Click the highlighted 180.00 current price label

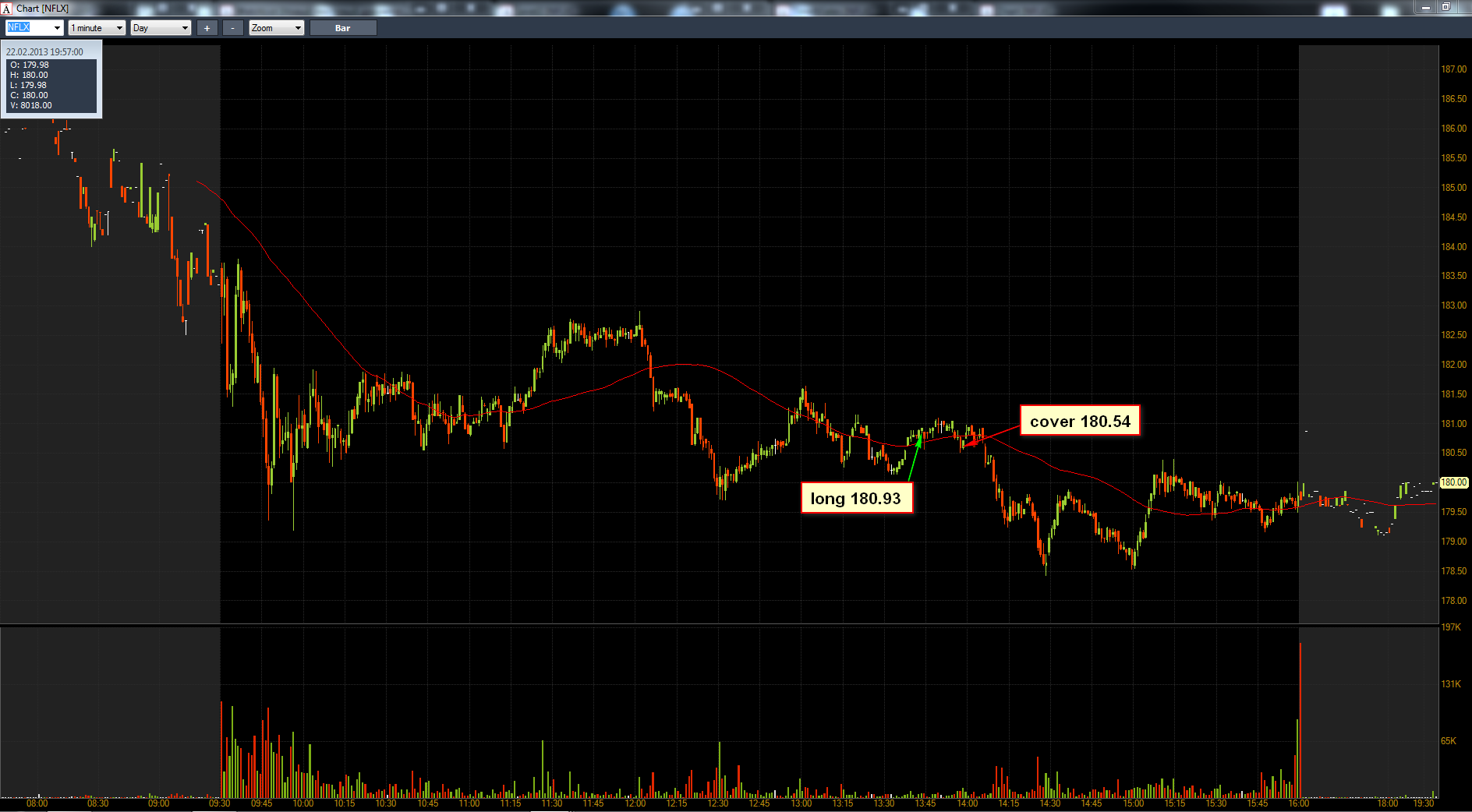1454,482
